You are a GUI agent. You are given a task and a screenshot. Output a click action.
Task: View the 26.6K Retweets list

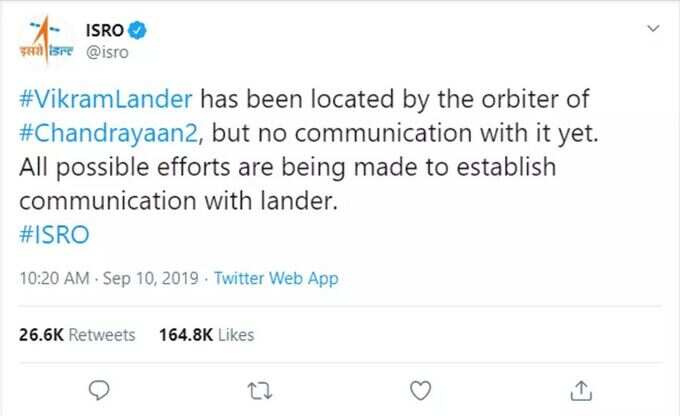pyautogui.click(x=77, y=335)
